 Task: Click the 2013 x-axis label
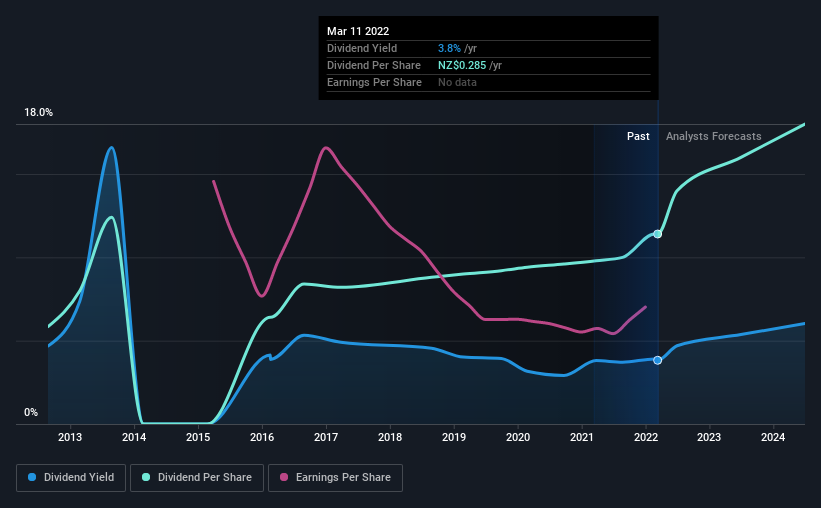(x=70, y=437)
